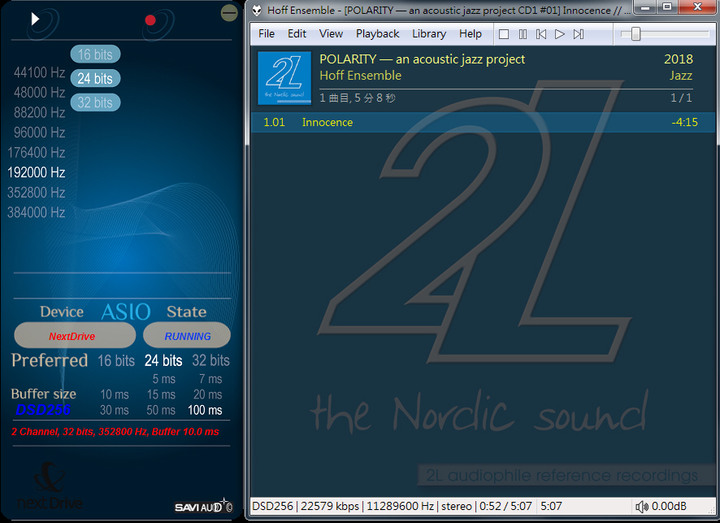720x523 pixels.
Task: Open the Help menu
Action: tap(470, 34)
